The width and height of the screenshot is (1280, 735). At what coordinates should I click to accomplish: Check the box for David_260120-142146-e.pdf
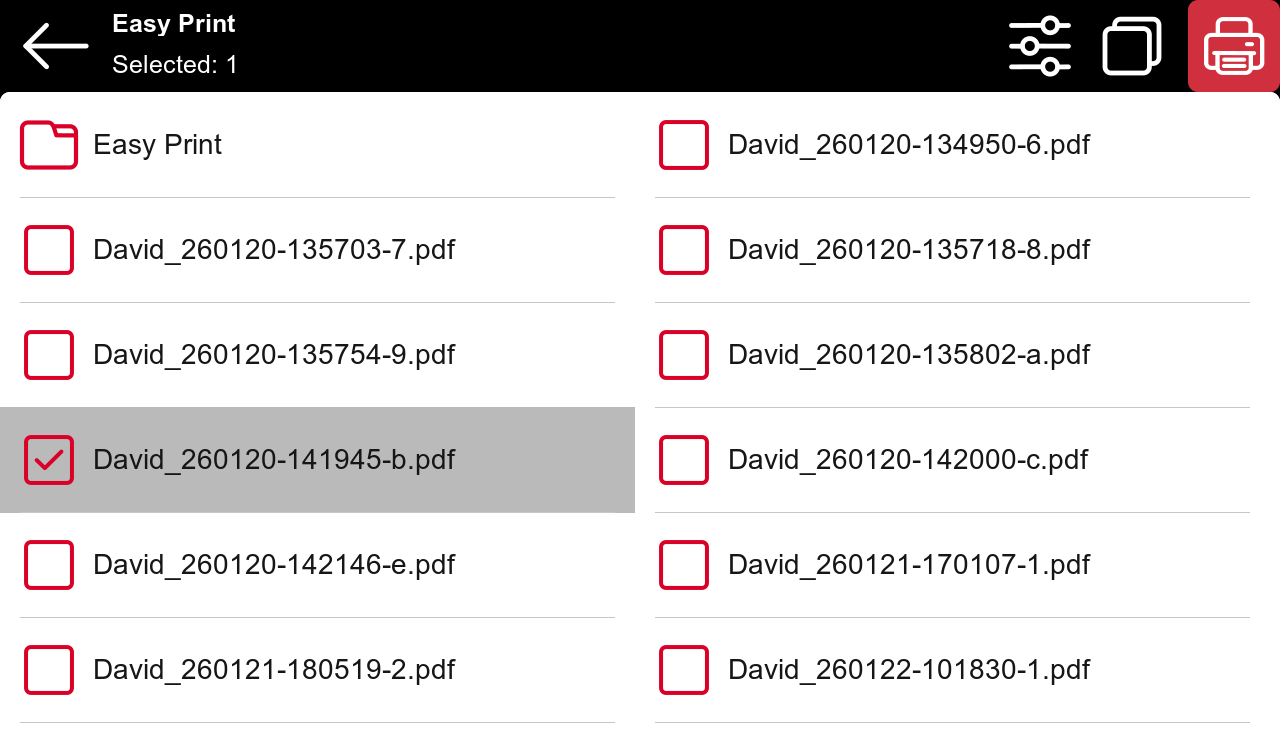coord(49,565)
